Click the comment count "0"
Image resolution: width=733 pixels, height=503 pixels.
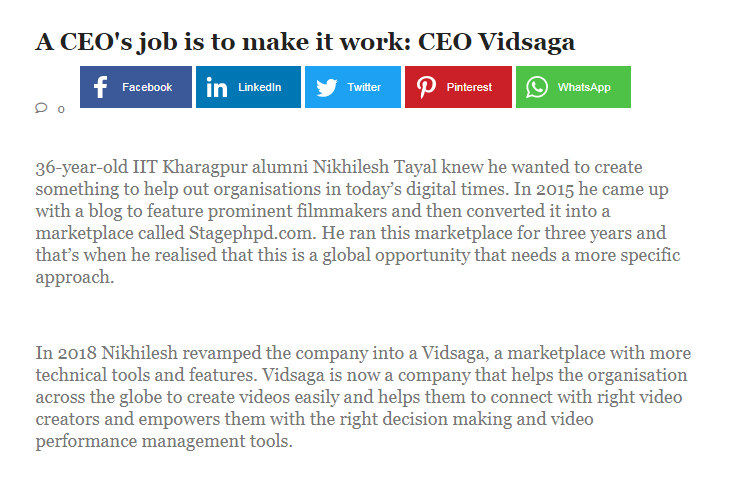tap(61, 109)
